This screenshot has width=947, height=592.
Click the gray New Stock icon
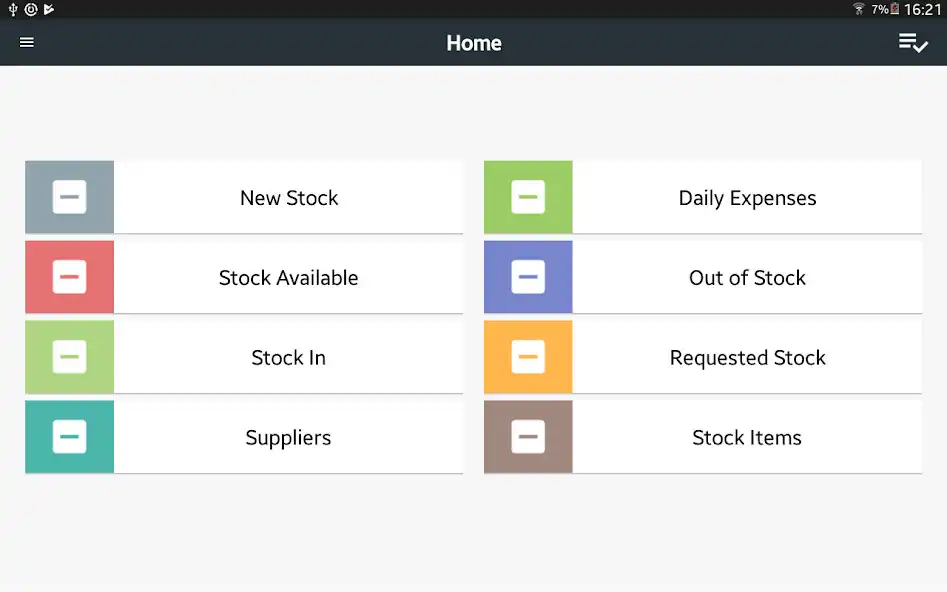click(x=69, y=197)
